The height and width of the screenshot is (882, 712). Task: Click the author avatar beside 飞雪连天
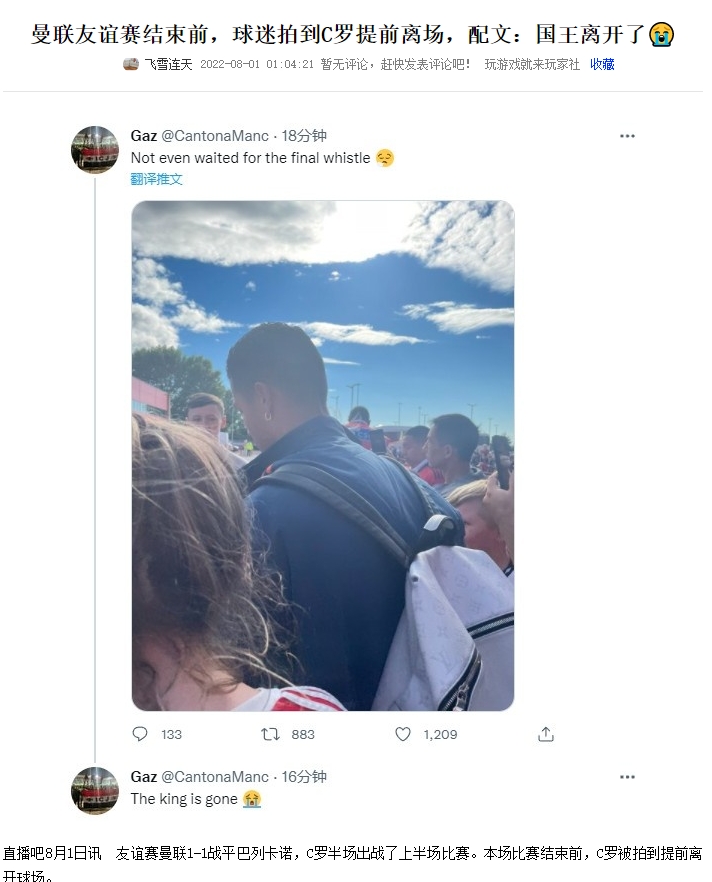tap(130, 64)
